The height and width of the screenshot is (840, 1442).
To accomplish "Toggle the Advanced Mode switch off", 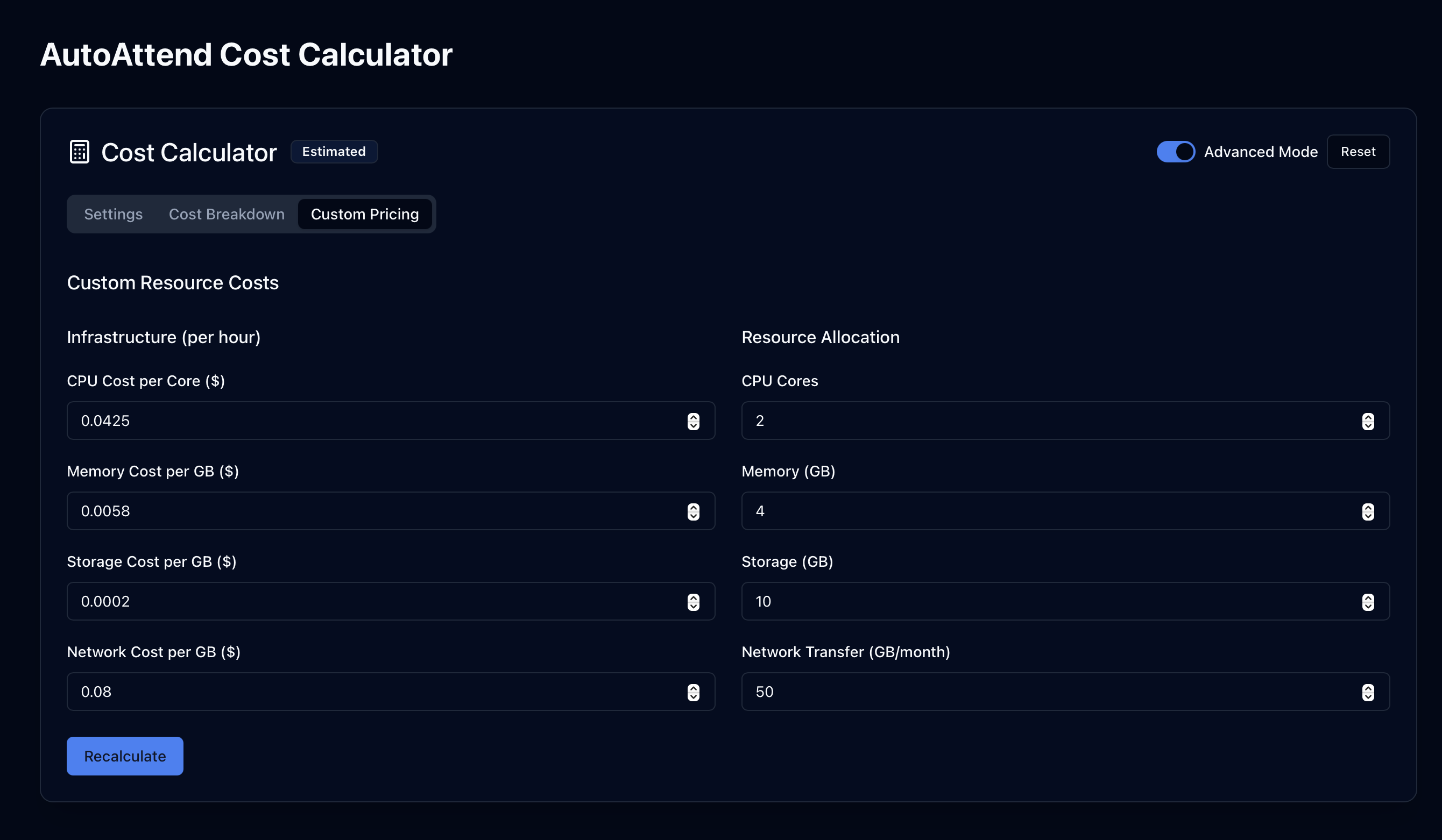I will pyautogui.click(x=1175, y=152).
